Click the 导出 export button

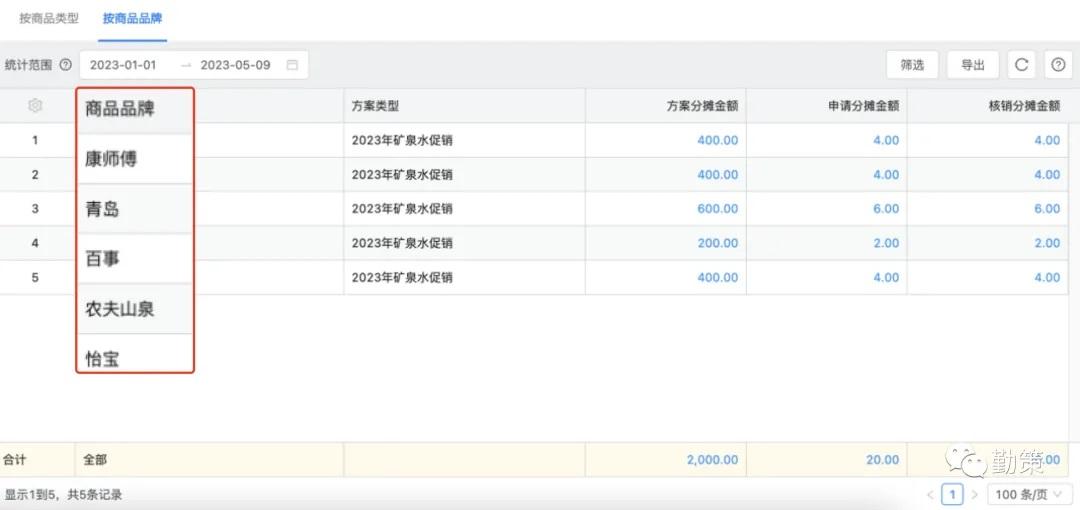coord(973,65)
